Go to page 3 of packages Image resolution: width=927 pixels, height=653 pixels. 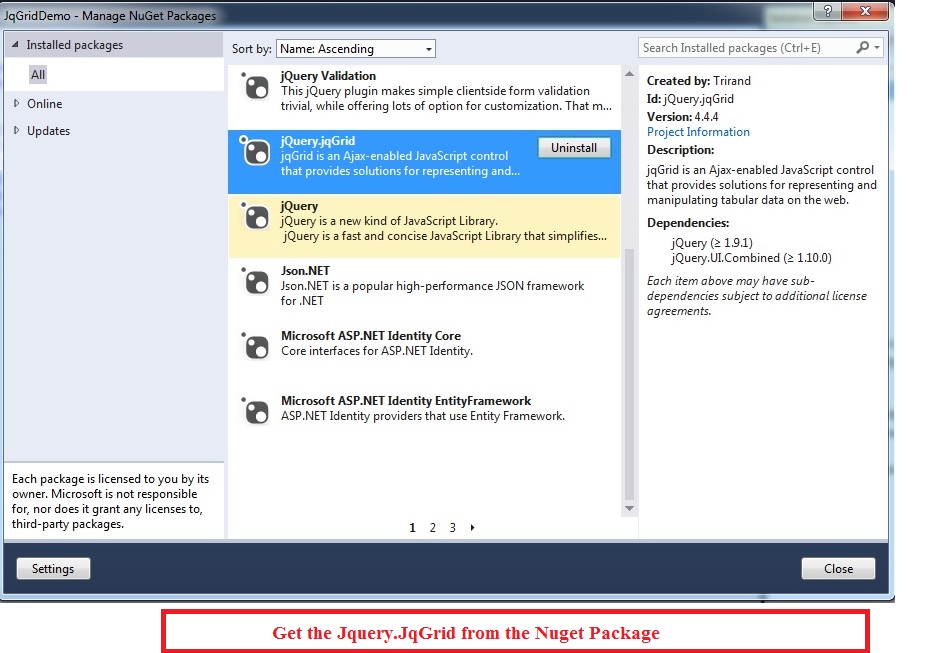pos(452,528)
